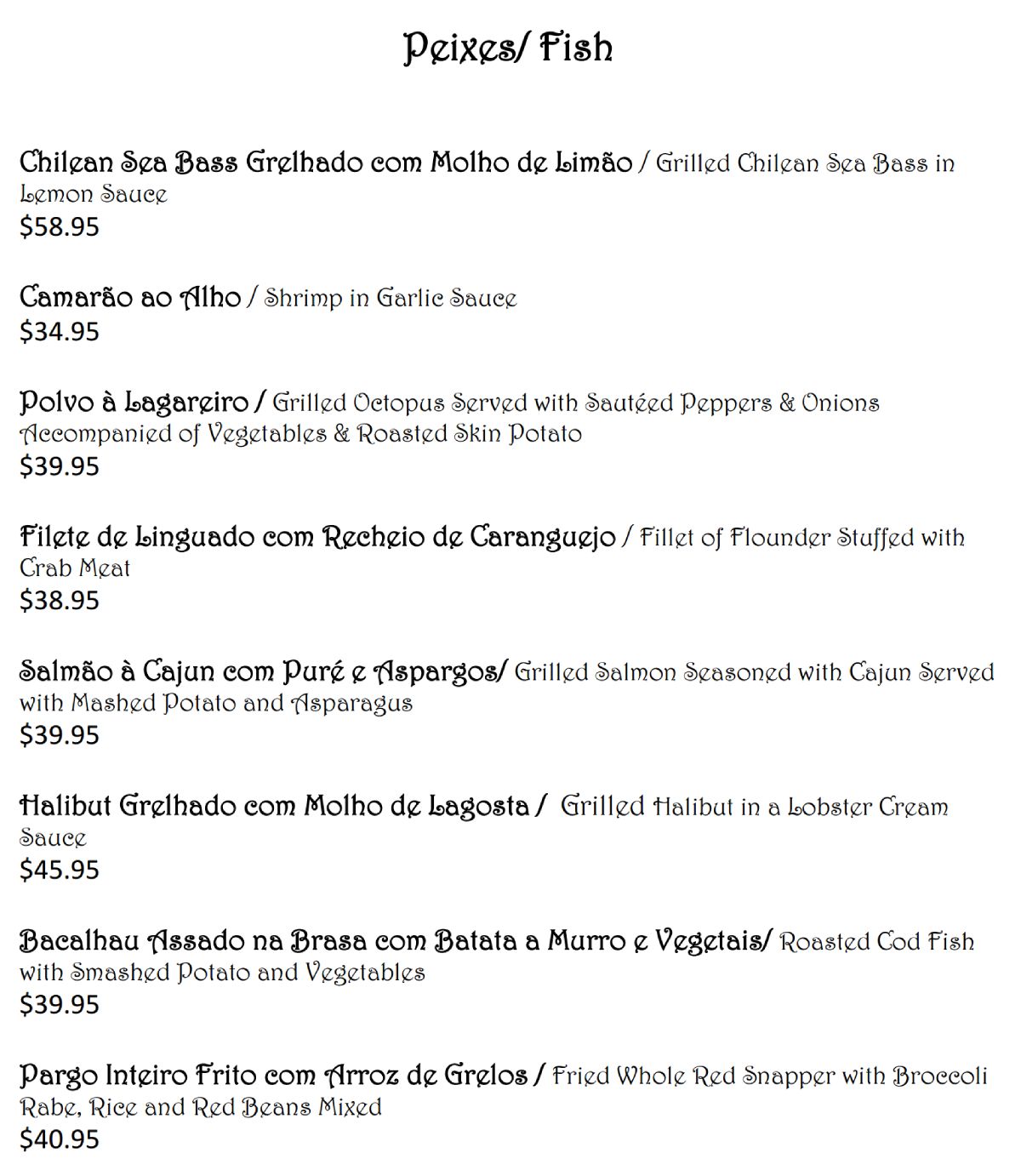Click the price under the salmon dish
The image size is (1021, 1176).
pos(60,734)
